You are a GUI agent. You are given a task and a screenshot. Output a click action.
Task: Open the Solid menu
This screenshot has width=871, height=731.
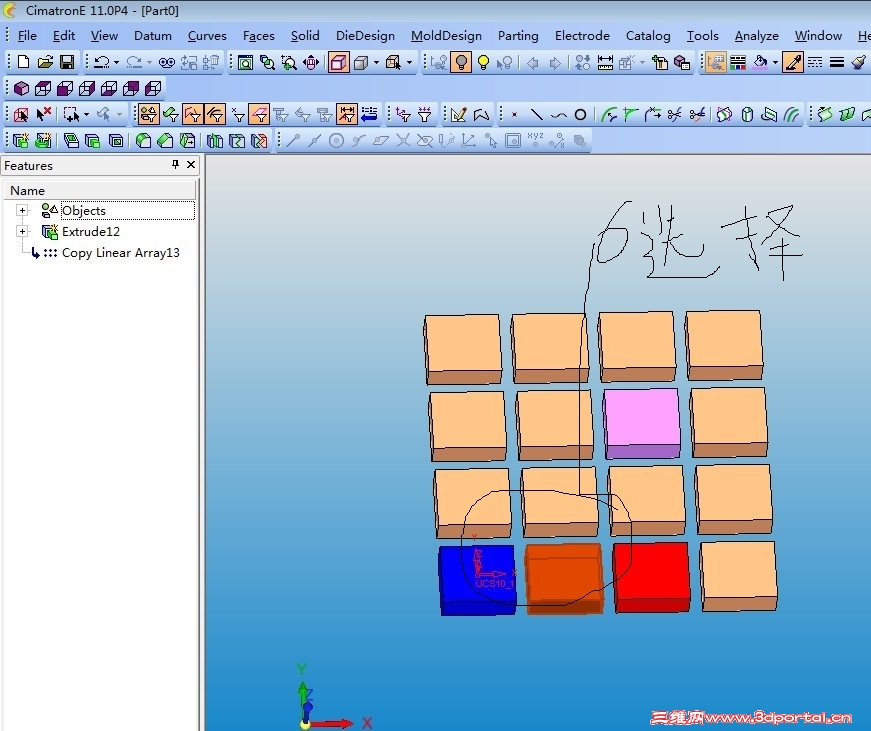305,36
